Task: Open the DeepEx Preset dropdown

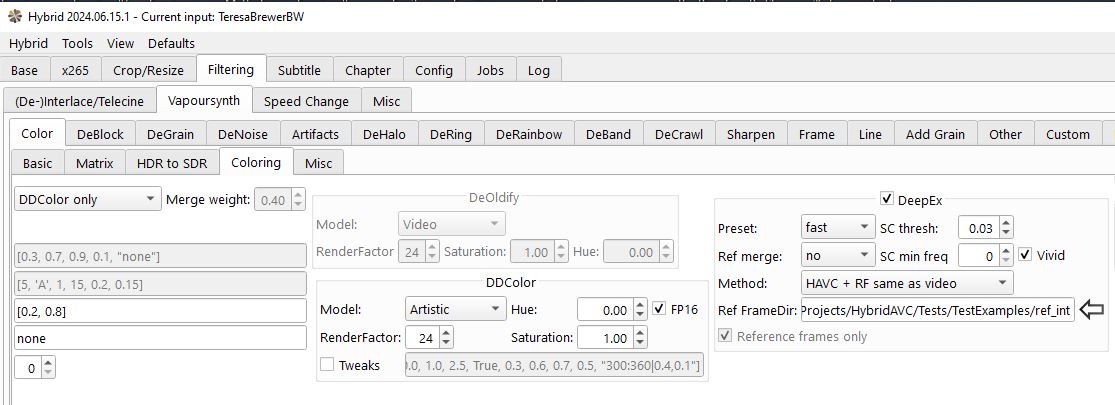Action: tap(837, 228)
